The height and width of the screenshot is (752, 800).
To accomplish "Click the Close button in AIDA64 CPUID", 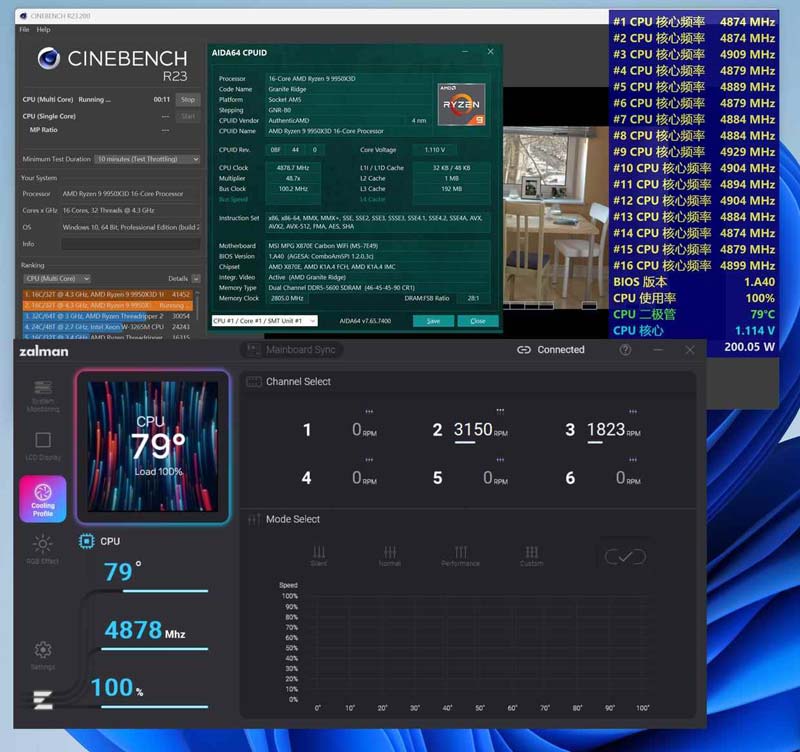I will point(478,321).
